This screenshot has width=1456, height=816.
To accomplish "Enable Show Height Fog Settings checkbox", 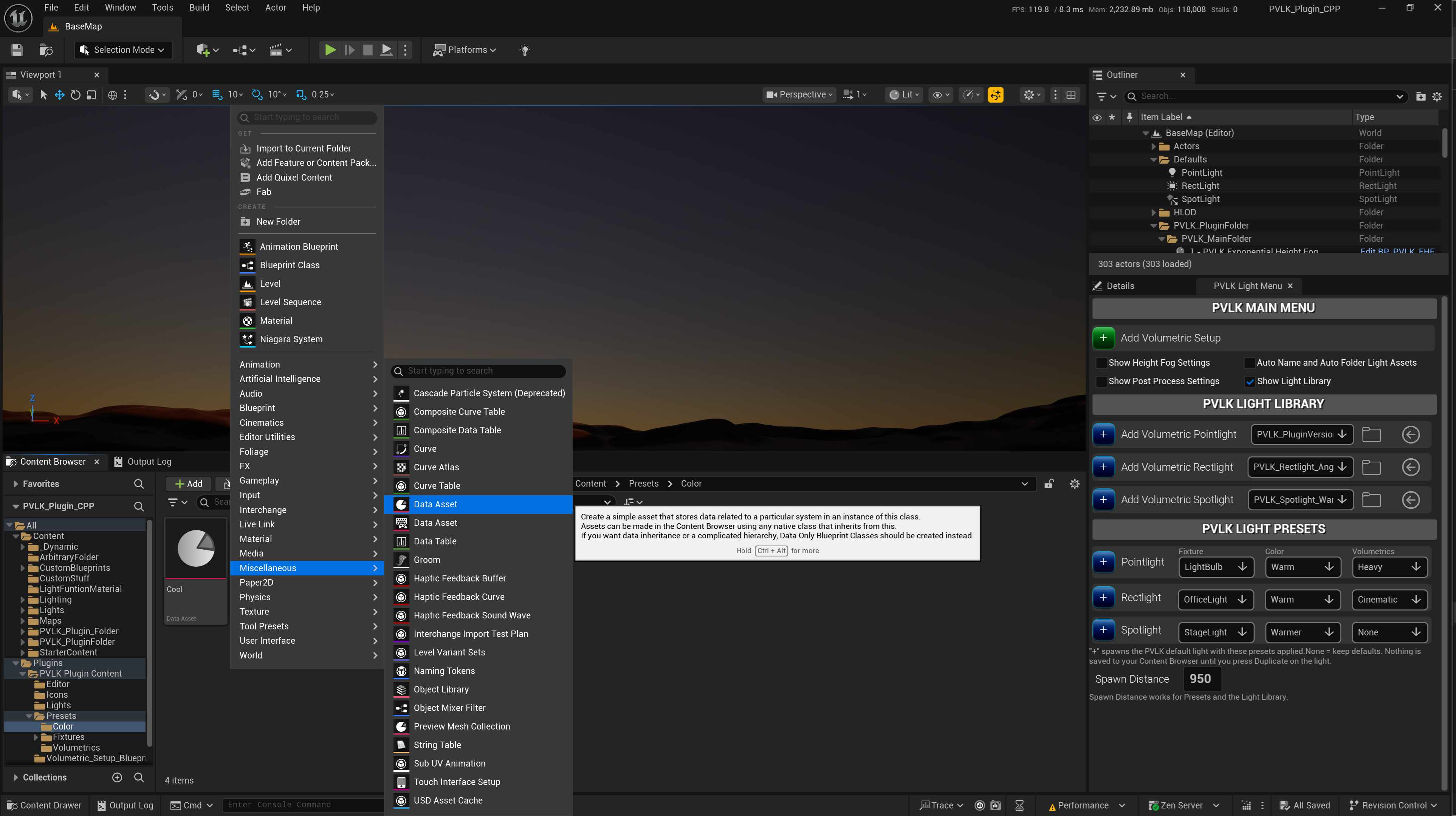I will click(x=1101, y=363).
